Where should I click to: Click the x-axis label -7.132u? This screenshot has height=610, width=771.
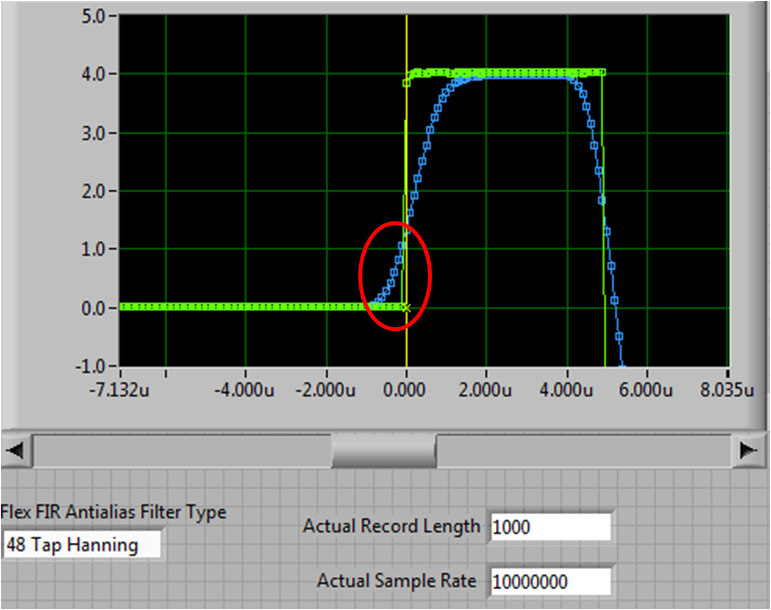pos(119,390)
